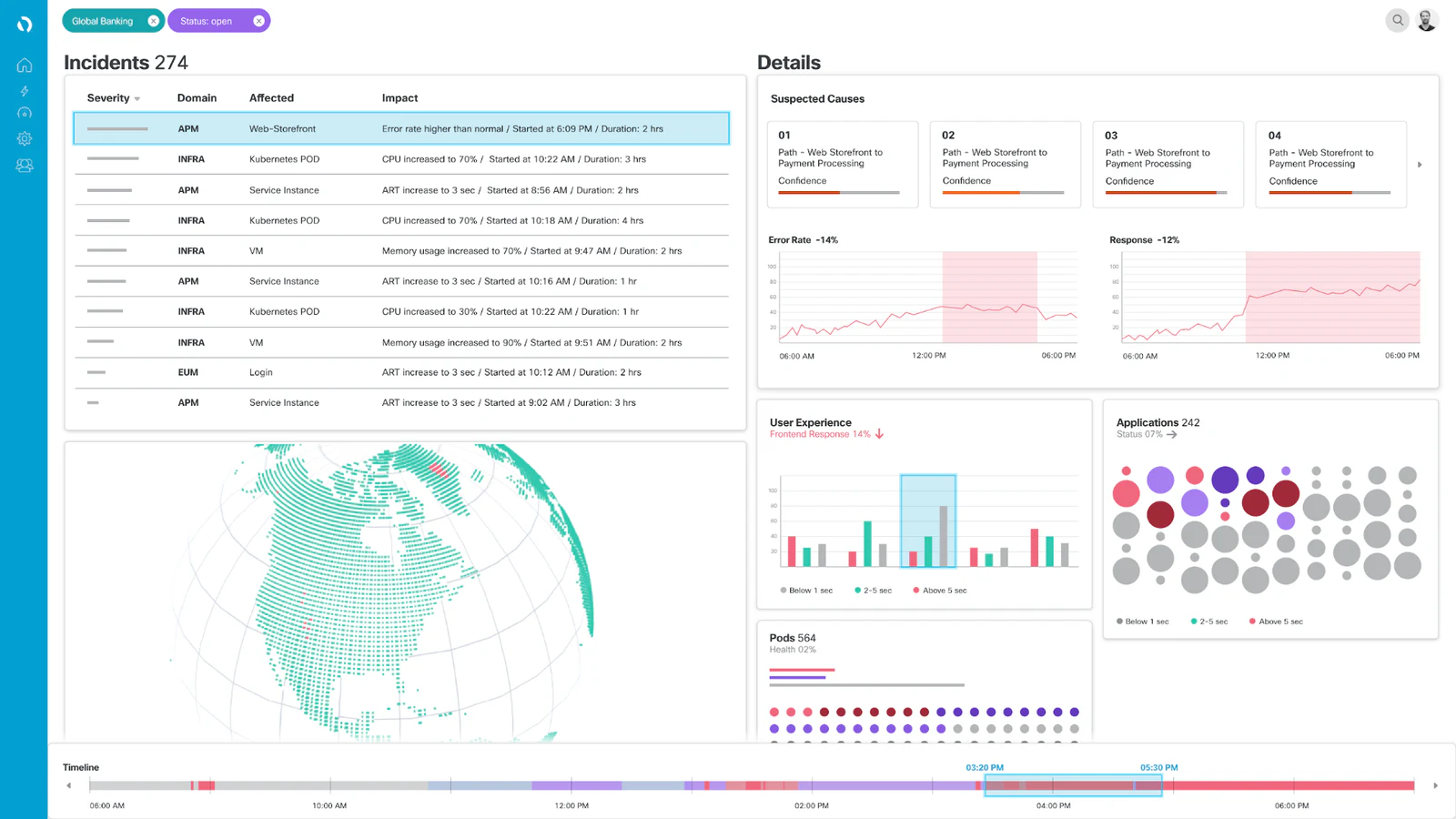Viewport: 1456px width, 819px height.
Task: Click the 05:30 PM timeline range end label
Action: (1158, 767)
